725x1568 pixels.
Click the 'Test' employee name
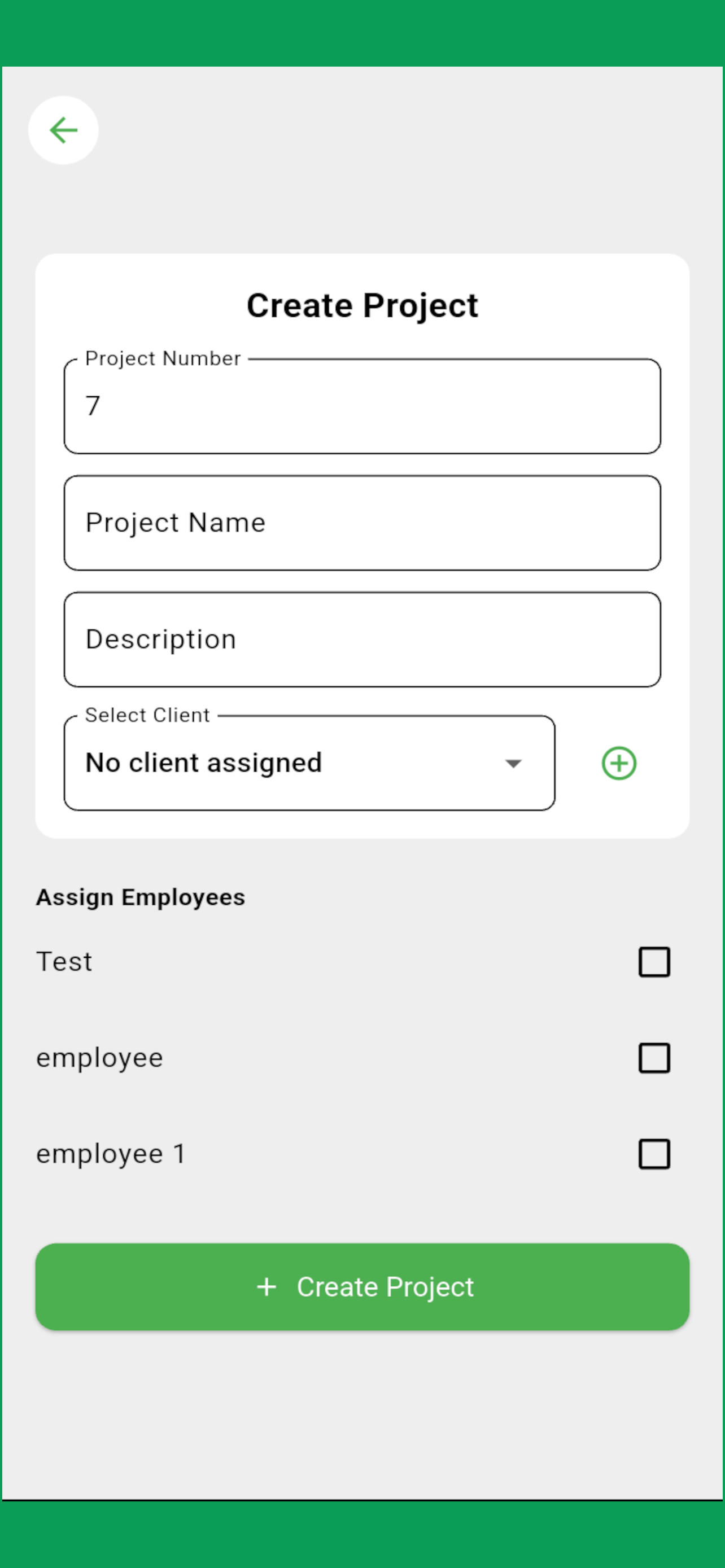click(x=64, y=962)
